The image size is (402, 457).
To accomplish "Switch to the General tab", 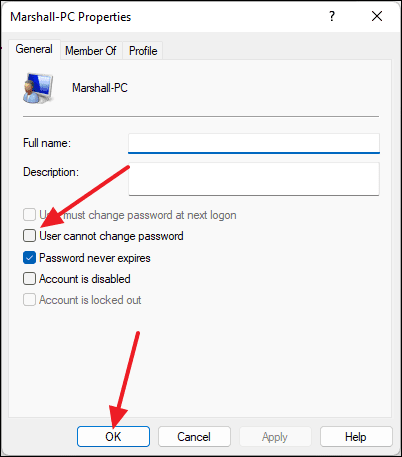I will pyautogui.click(x=34, y=49).
